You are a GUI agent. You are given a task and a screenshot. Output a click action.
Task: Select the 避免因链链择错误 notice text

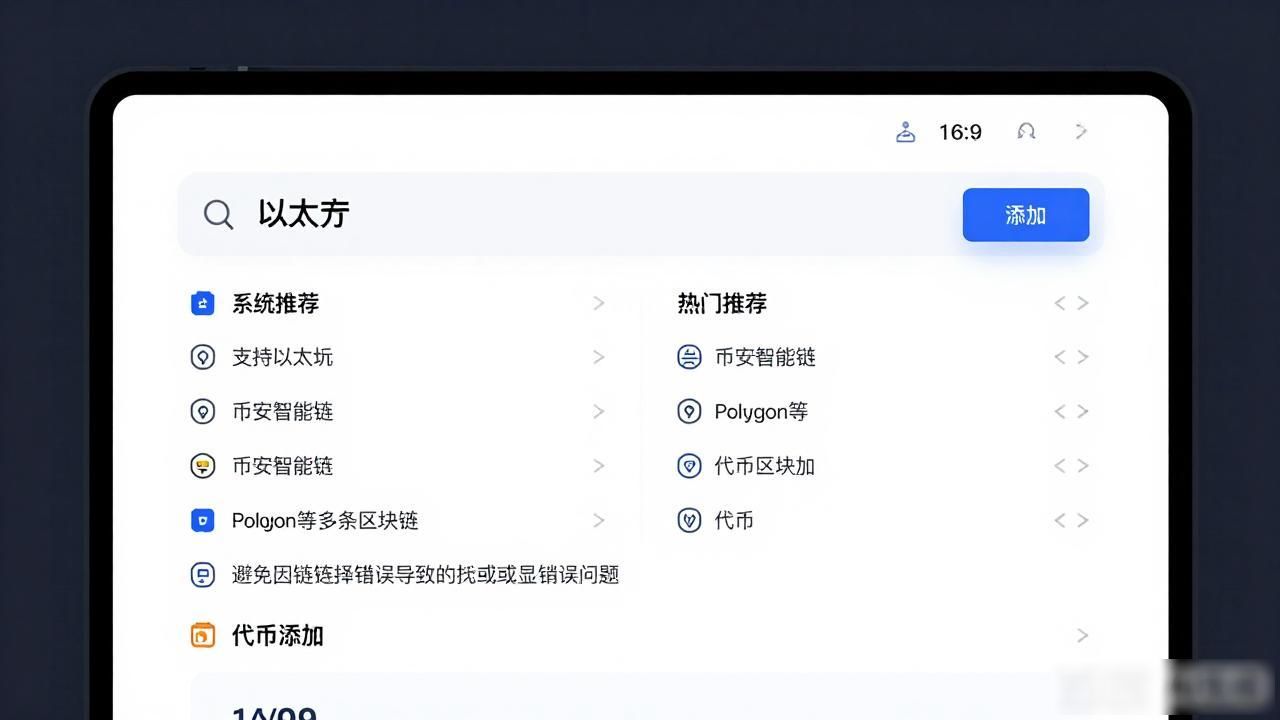426,574
